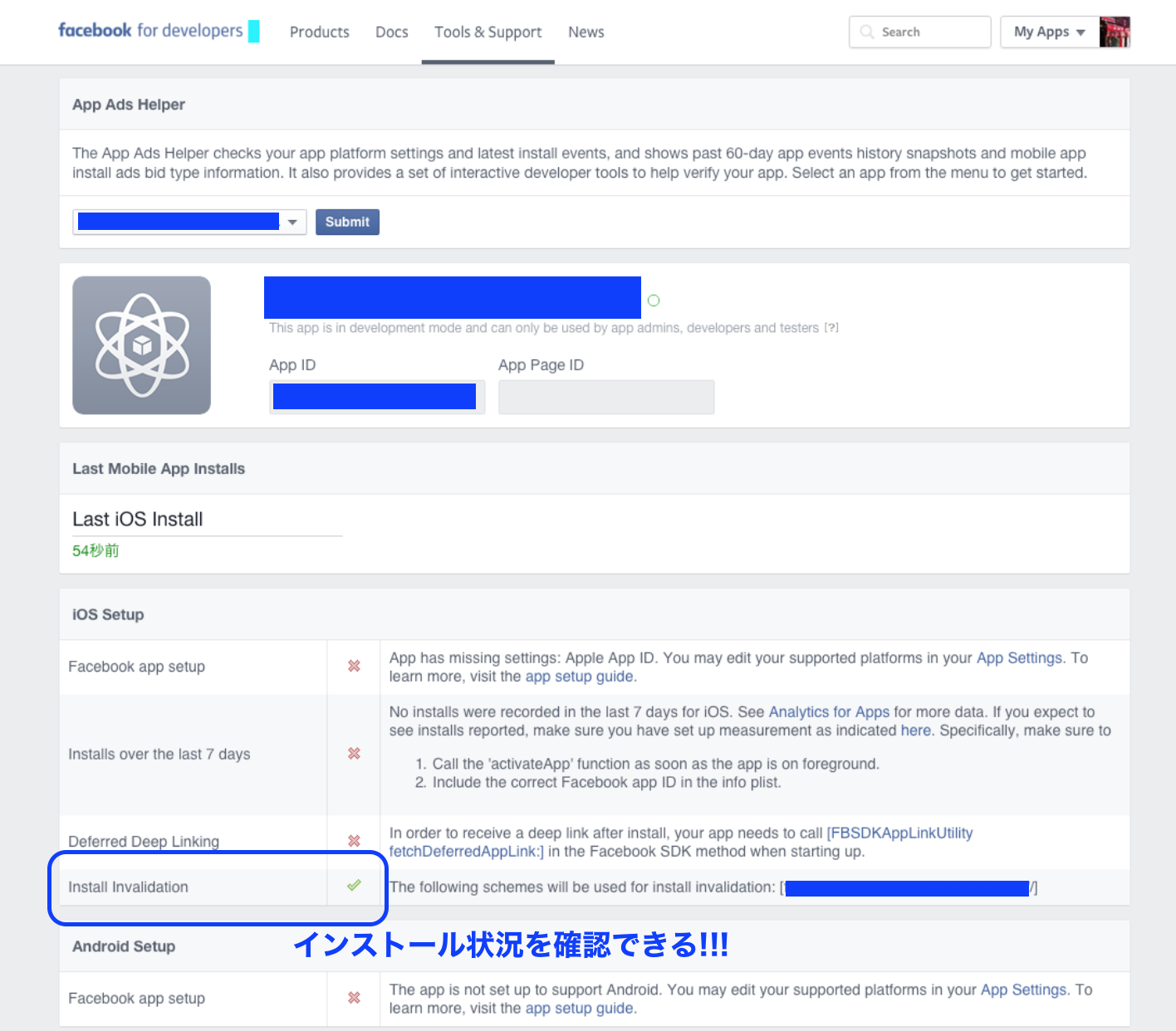Click the green development mode status circle
Viewport: 1176px width, 1031px height.
tap(654, 301)
